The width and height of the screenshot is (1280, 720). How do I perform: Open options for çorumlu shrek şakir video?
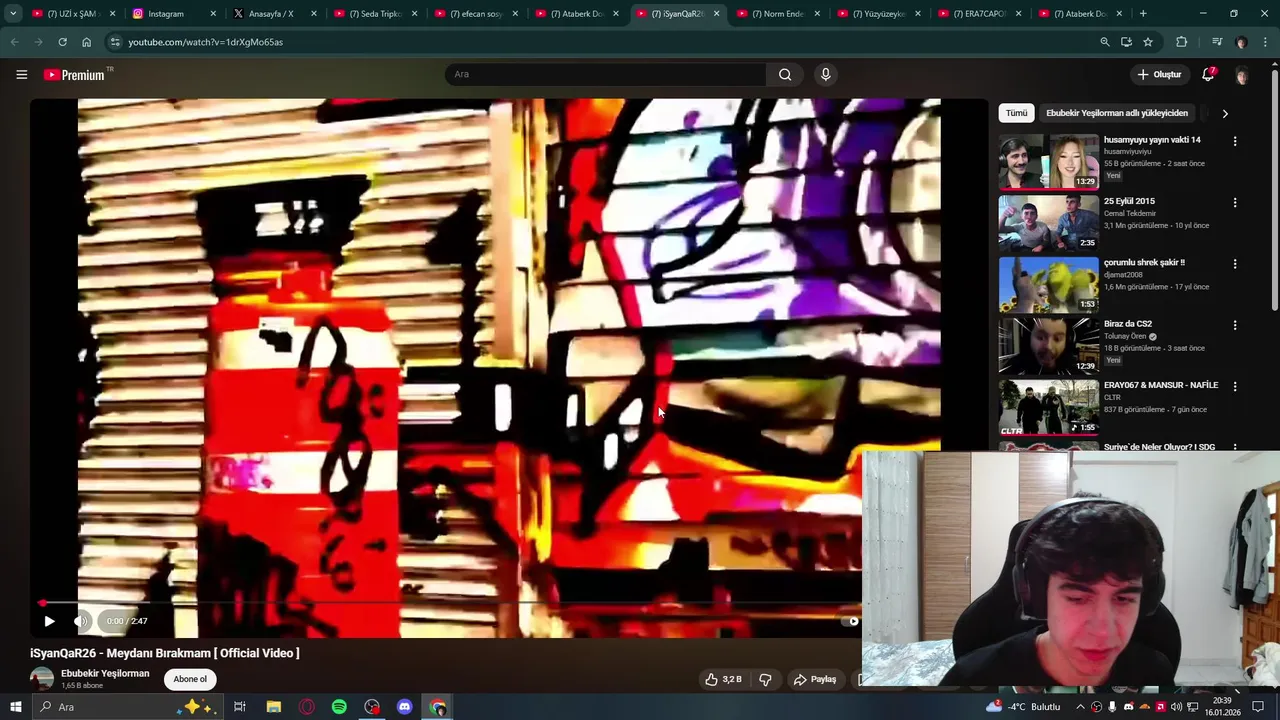(x=1235, y=264)
